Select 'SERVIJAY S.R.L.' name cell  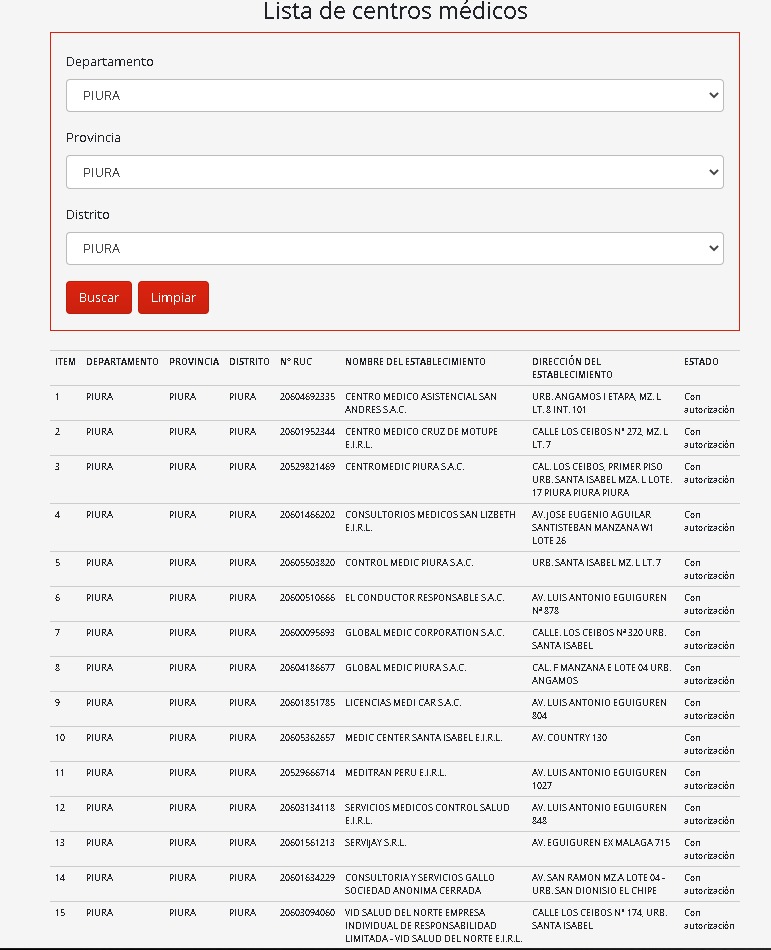click(x=376, y=844)
